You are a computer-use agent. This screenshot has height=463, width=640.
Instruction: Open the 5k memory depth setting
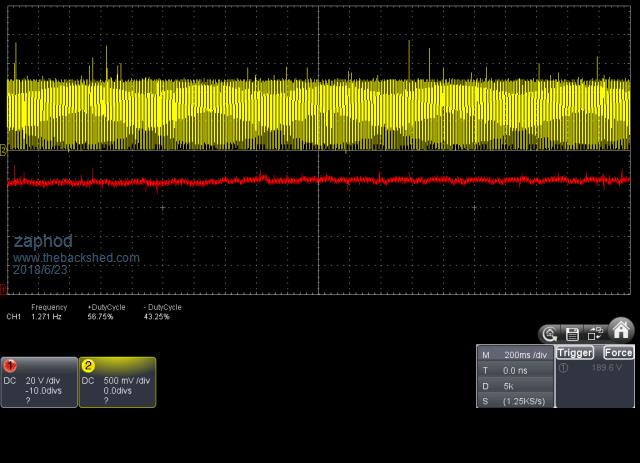point(509,385)
